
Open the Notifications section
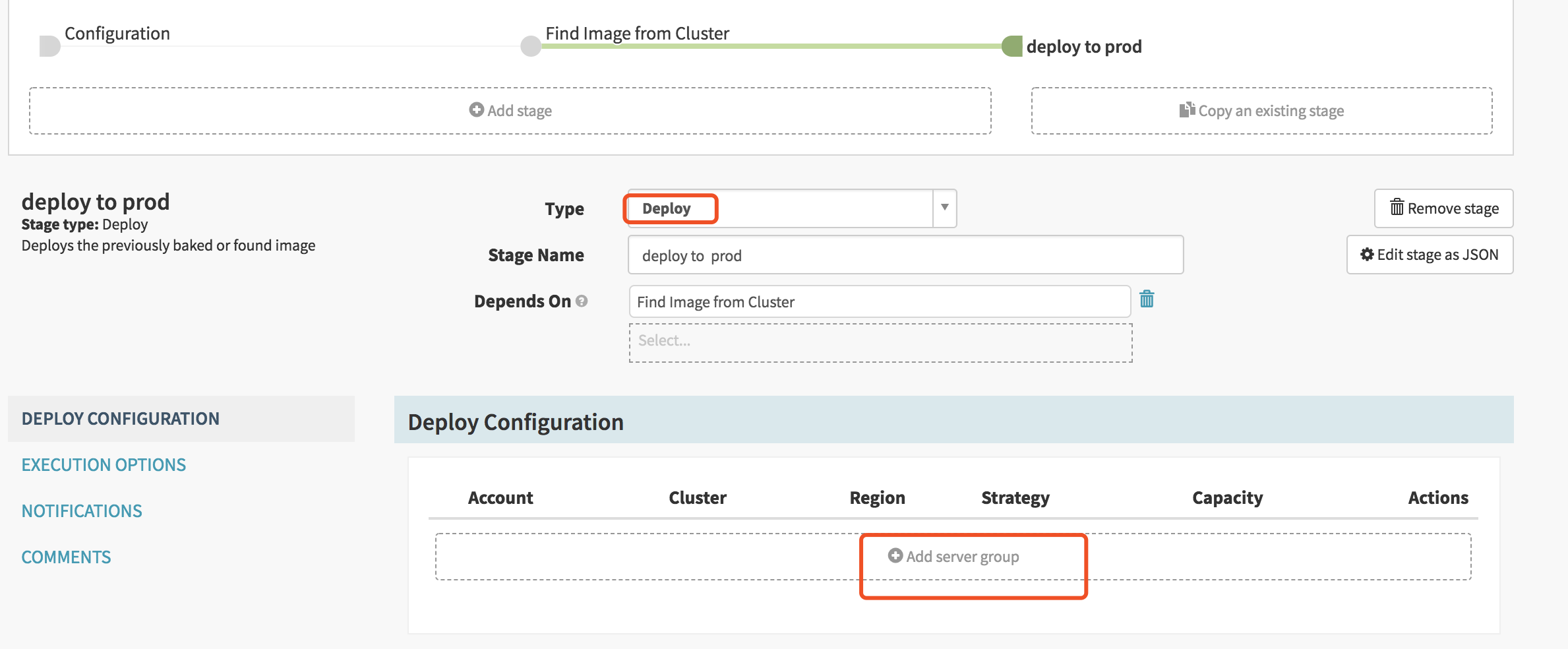82,511
